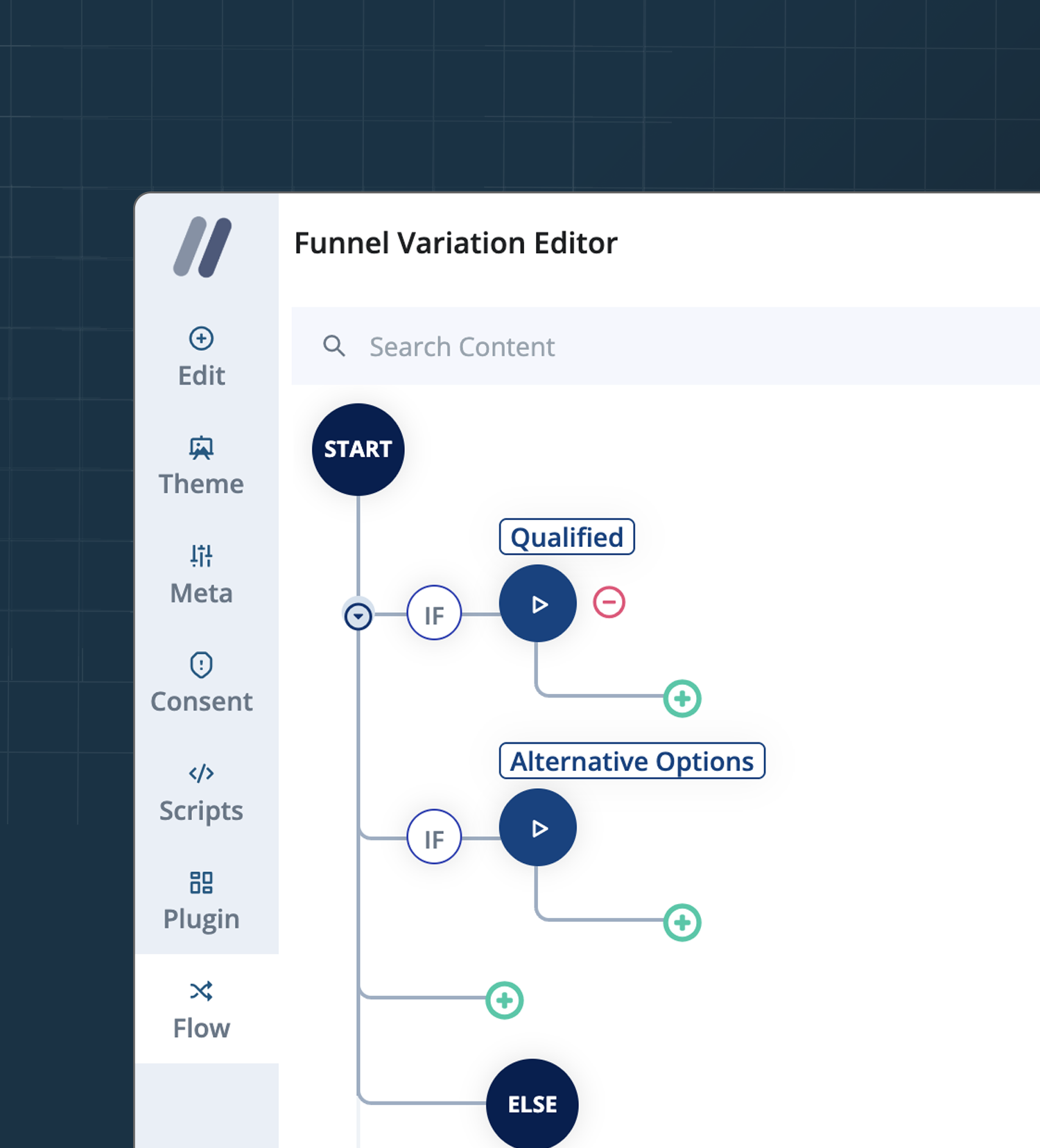This screenshot has width=1040, height=1148.
Task: Select the Flow shuffle icon
Action: (201, 991)
